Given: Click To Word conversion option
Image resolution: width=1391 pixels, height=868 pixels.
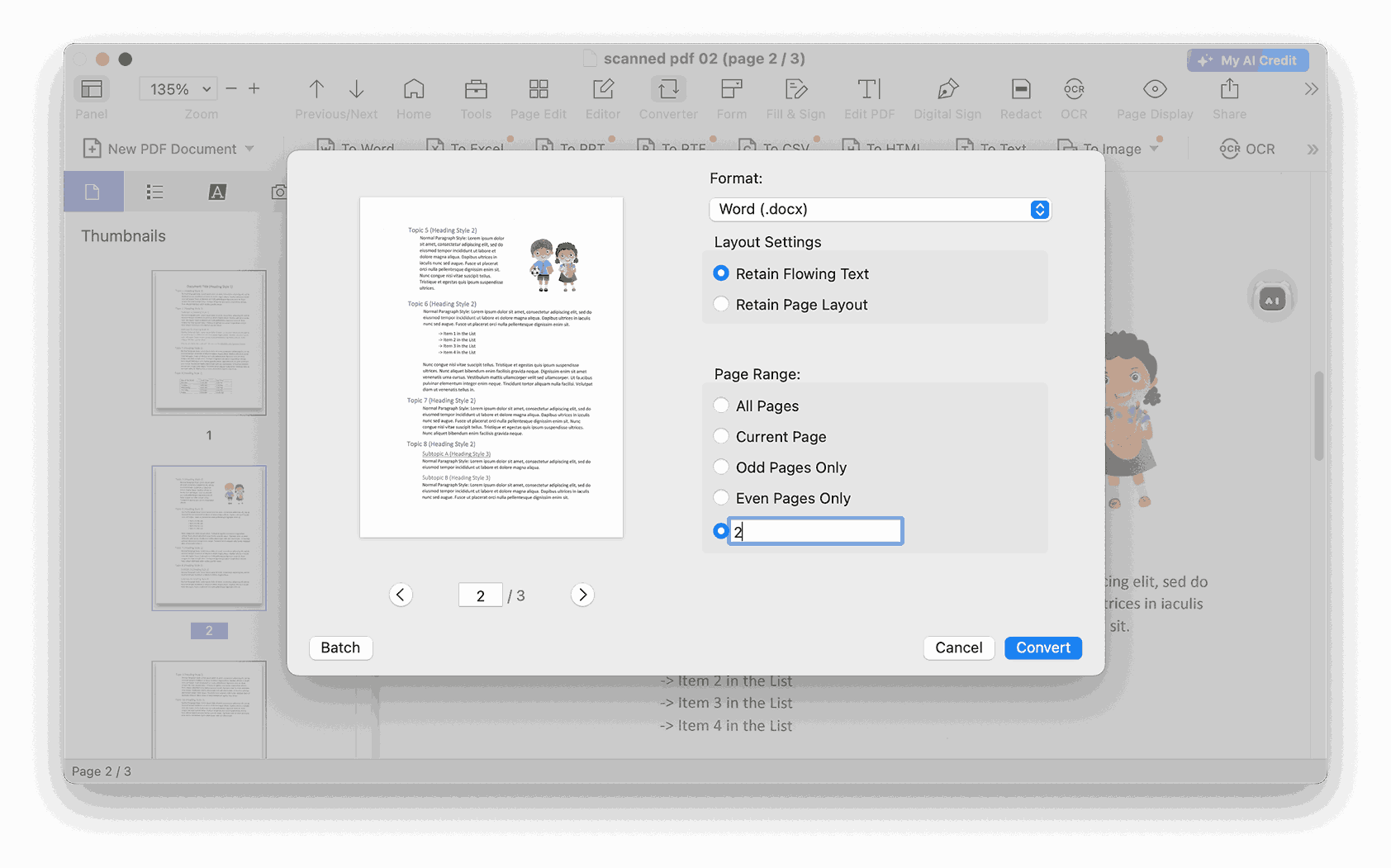Looking at the screenshot, I should [355, 147].
